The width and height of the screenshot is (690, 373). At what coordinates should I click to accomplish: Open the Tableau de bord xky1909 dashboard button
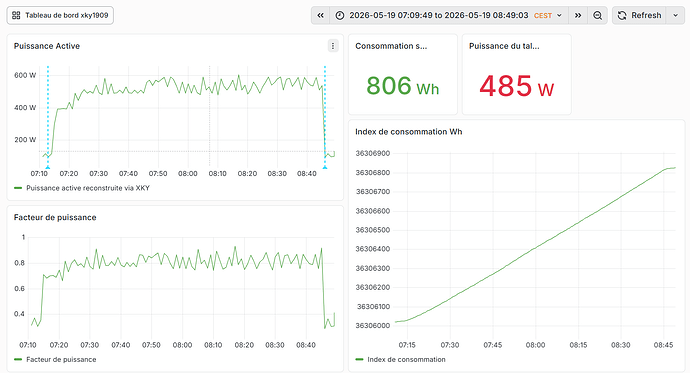pos(60,15)
